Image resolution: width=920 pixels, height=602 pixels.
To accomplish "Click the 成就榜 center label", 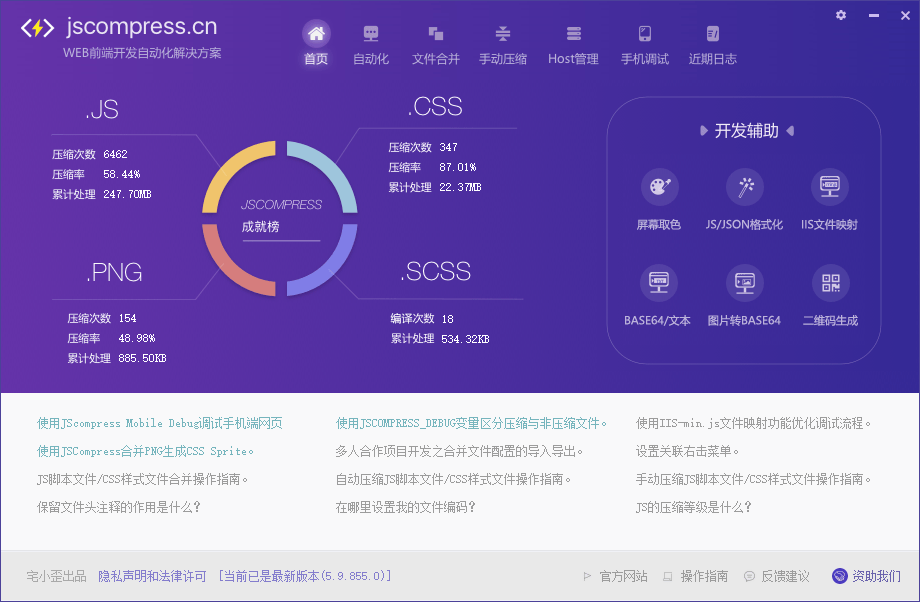I will click(261, 226).
